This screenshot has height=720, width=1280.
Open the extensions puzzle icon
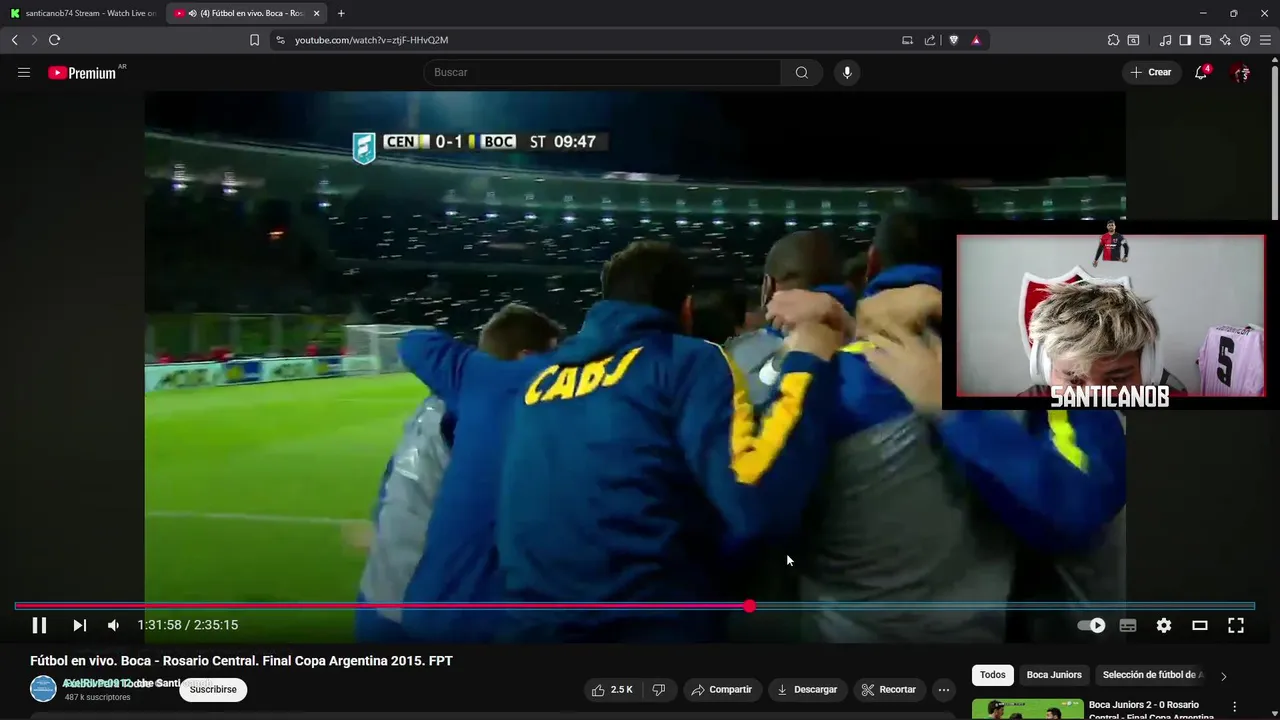(1113, 40)
